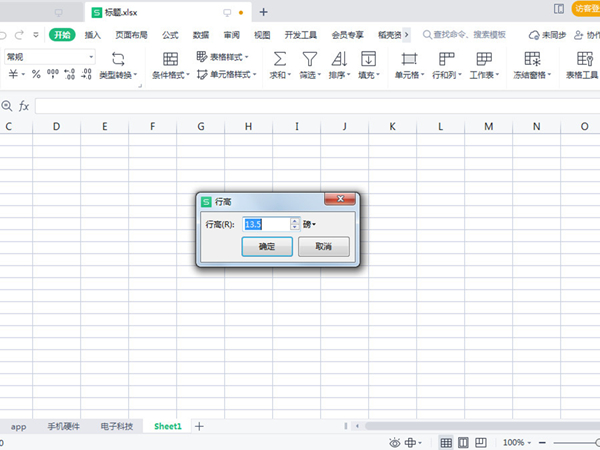This screenshot has width=600, height=450.
Task: Click the 筛选 filter funnel icon
Action: pos(310,59)
